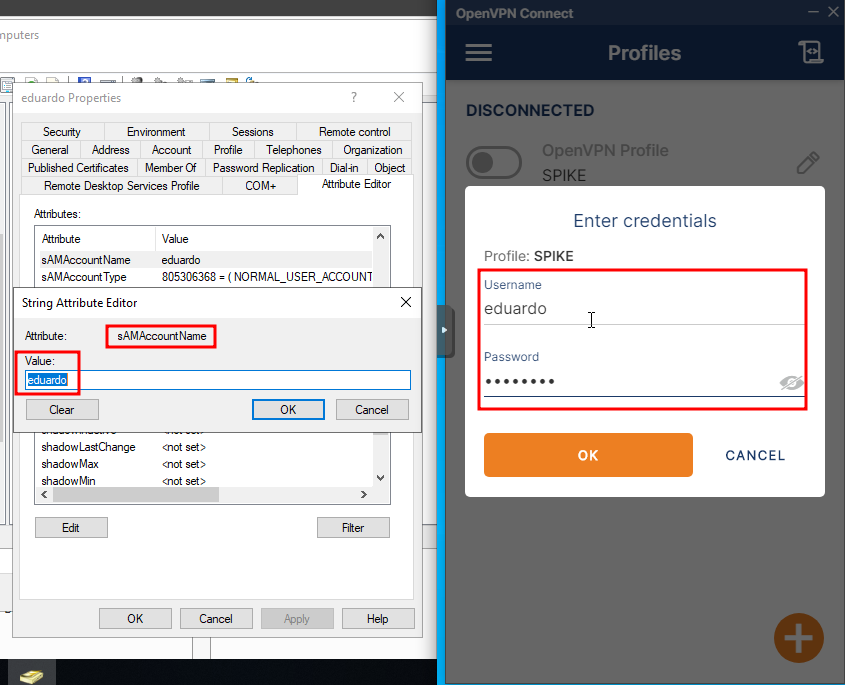The height and width of the screenshot is (685, 845).
Task: Click the yellow taskbar icon at the bottom
Action: click(31, 675)
